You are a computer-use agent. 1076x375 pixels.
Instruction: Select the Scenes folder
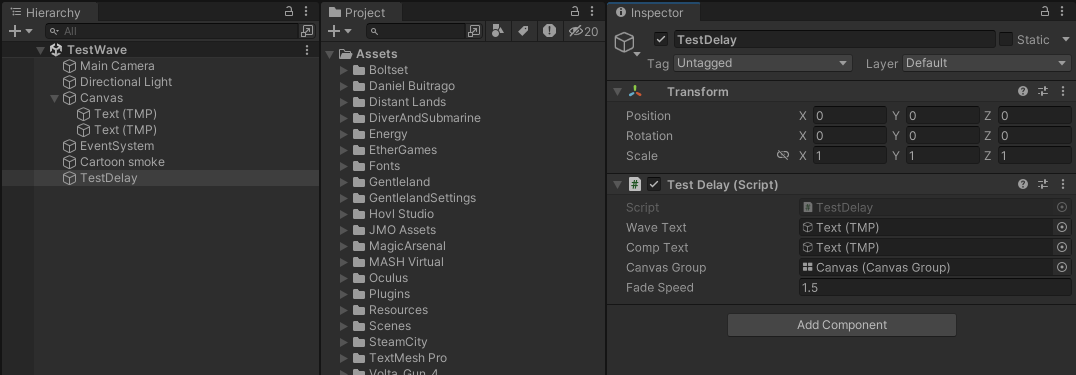coord(382,326)
